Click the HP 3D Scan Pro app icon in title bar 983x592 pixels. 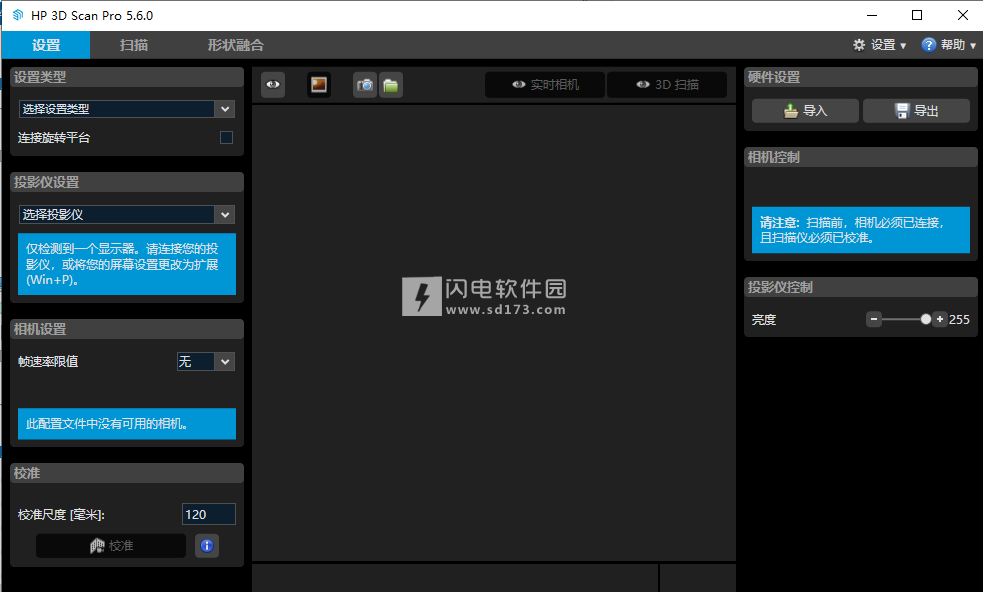18,15
